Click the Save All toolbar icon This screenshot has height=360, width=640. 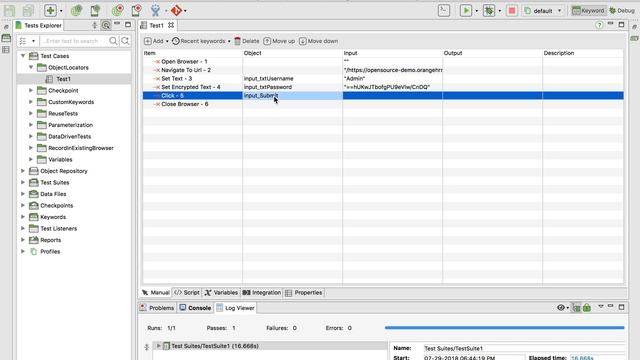tap(28, 11)
